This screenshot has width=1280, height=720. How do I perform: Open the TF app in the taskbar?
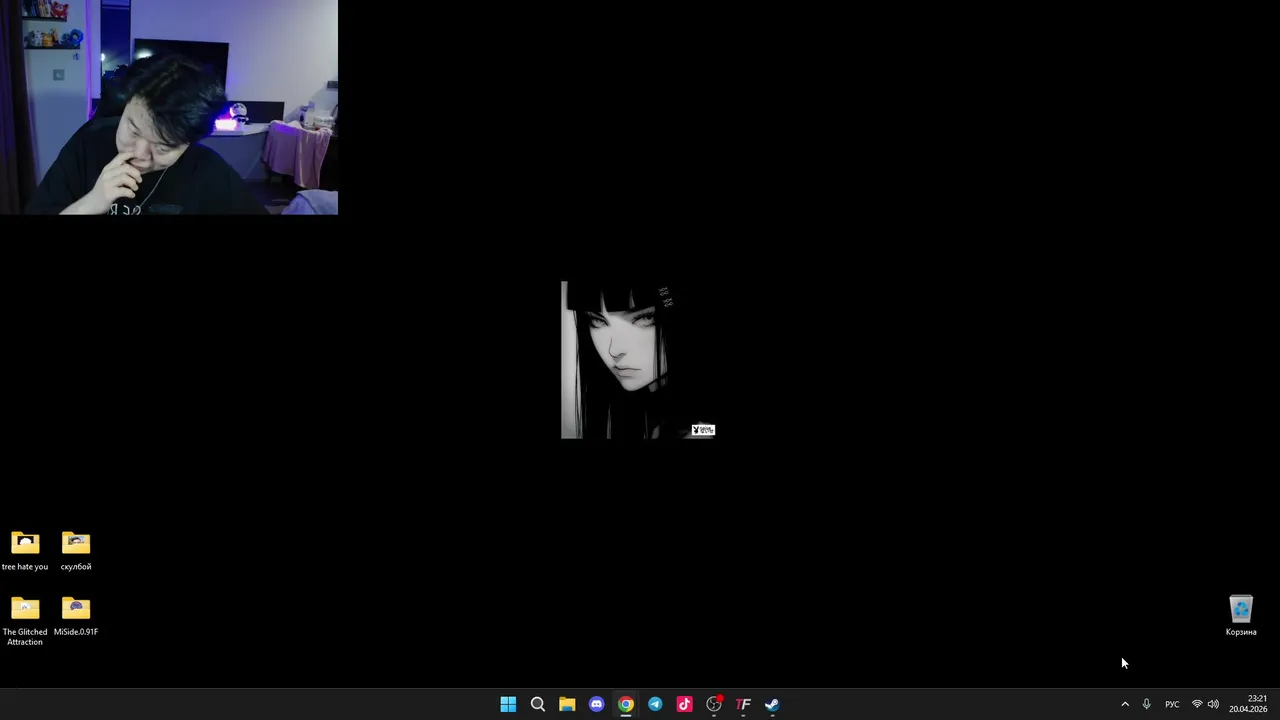point(743,704)
